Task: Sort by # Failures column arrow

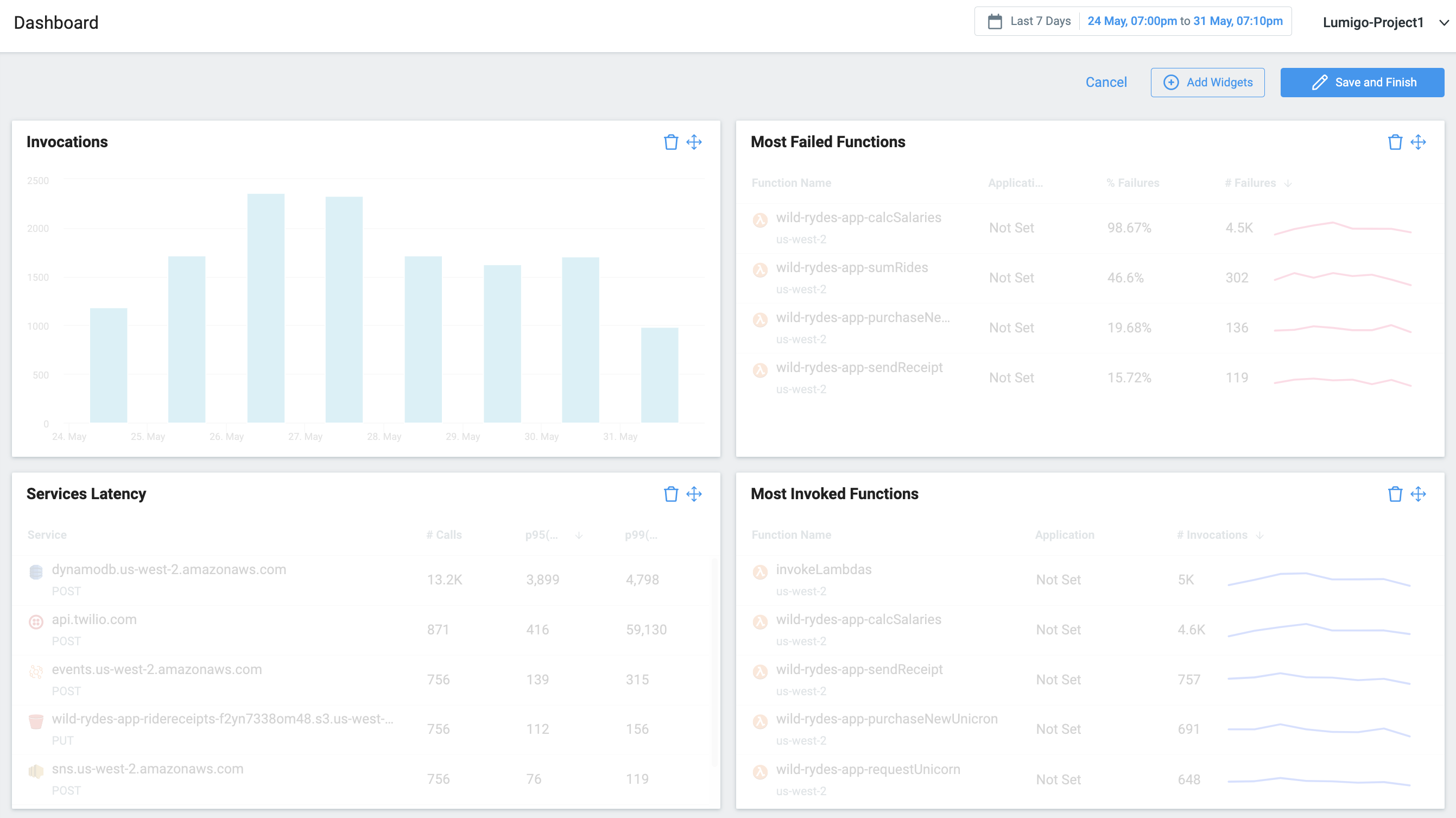Action: [1288, 183]
